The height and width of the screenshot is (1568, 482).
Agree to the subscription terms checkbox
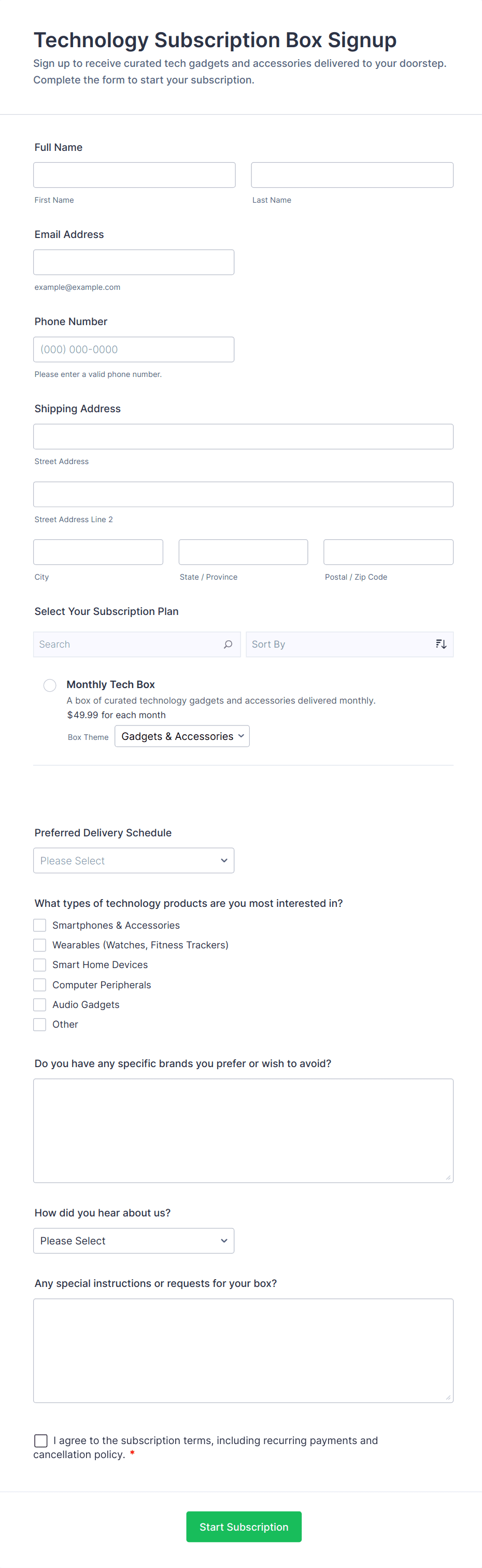41,1440
